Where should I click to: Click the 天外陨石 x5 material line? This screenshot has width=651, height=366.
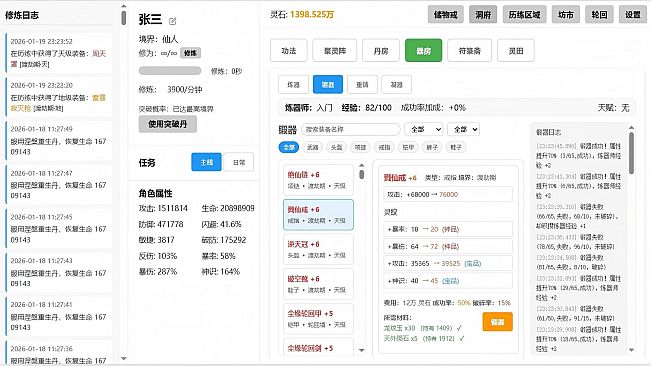click(424, 339)
